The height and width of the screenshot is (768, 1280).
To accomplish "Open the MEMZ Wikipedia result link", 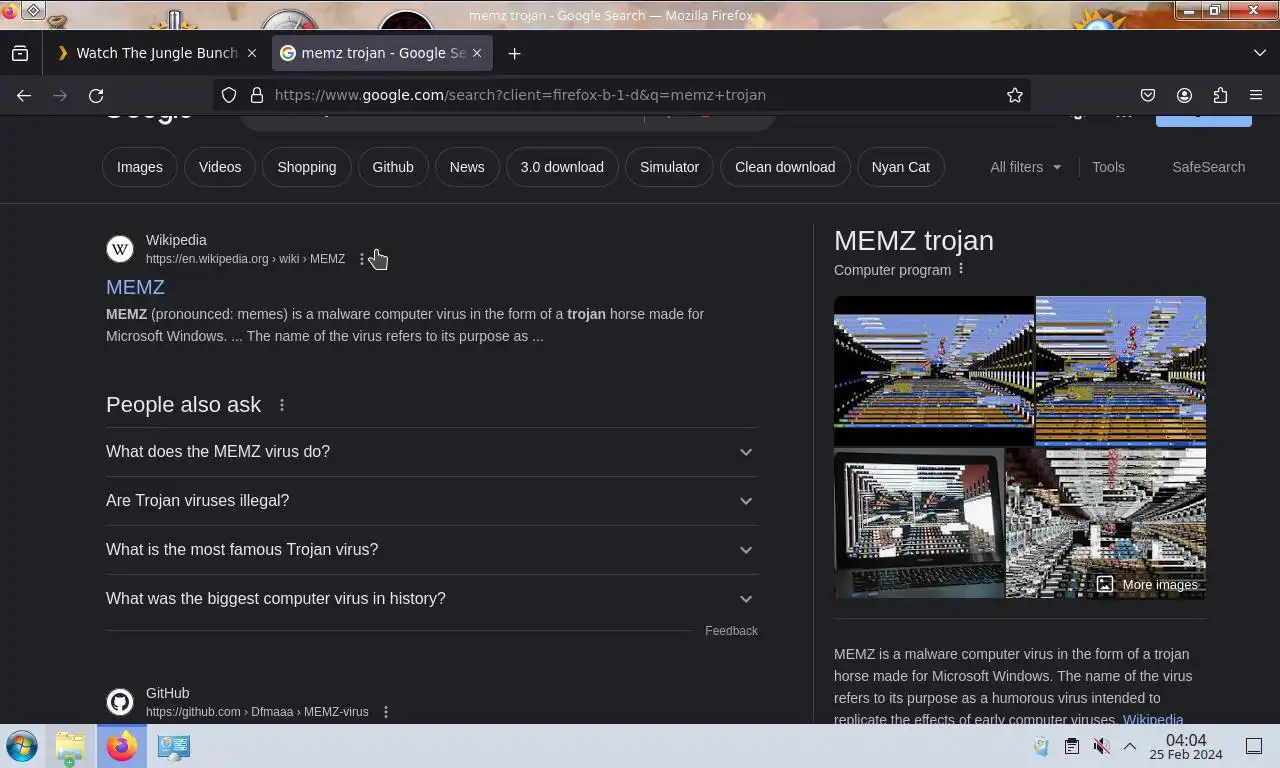I will point(135,287).
